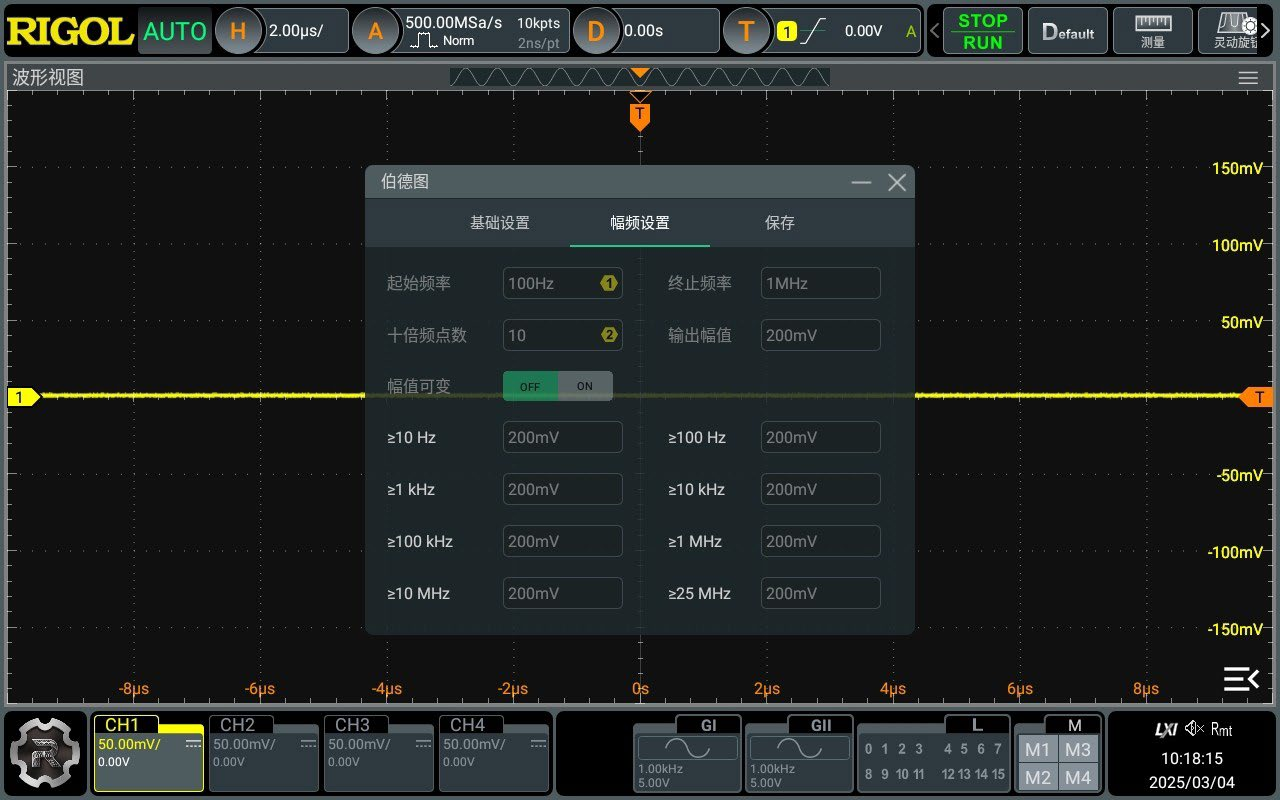Click the 测量 measure ruler icon
The height and width of the screenshot is (800, 1280).
1153,31
